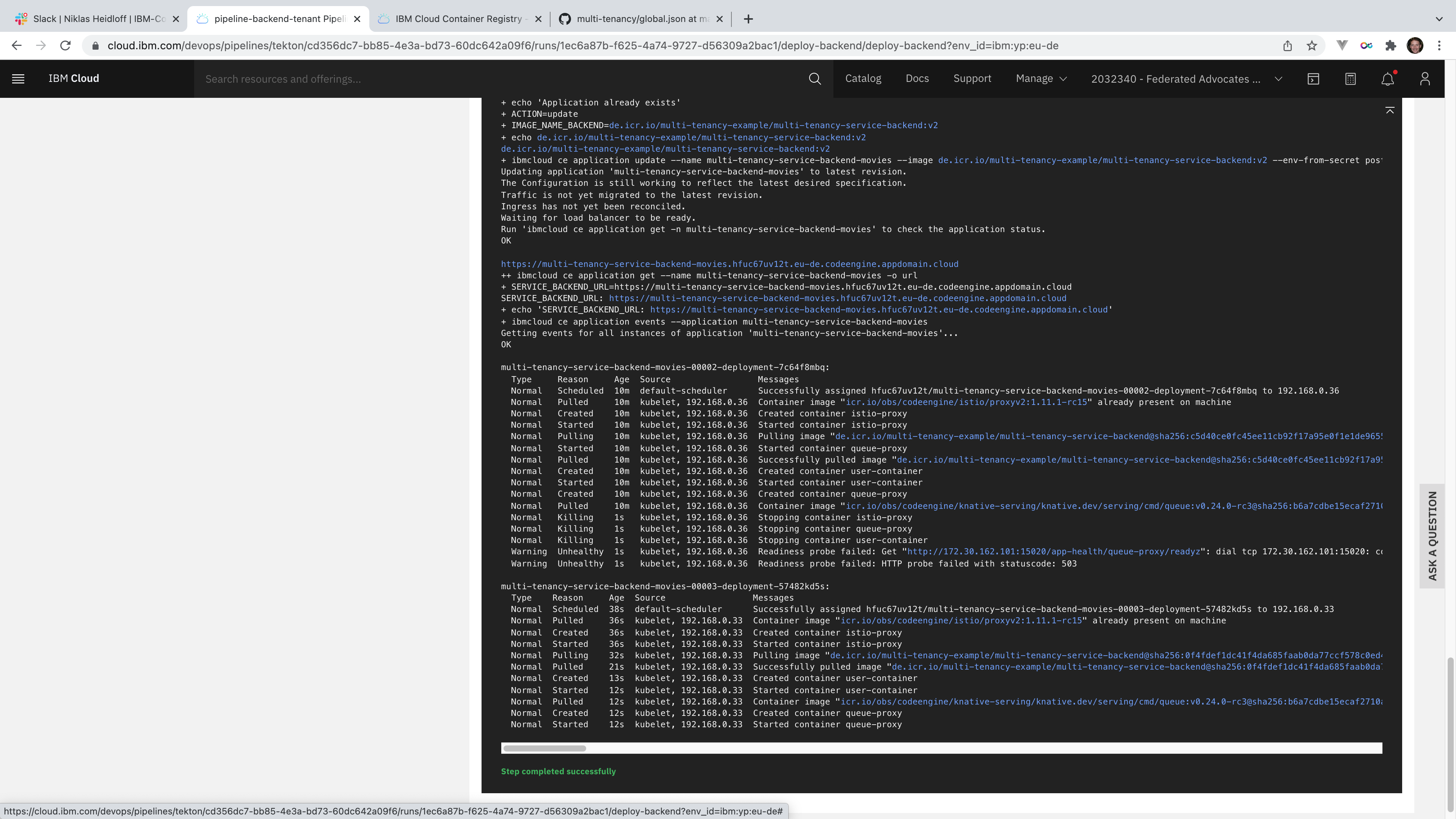Click the search magnifier icon
This screenshot has width=1456, height=819.
pyautogui.click(x=814, y=78)
